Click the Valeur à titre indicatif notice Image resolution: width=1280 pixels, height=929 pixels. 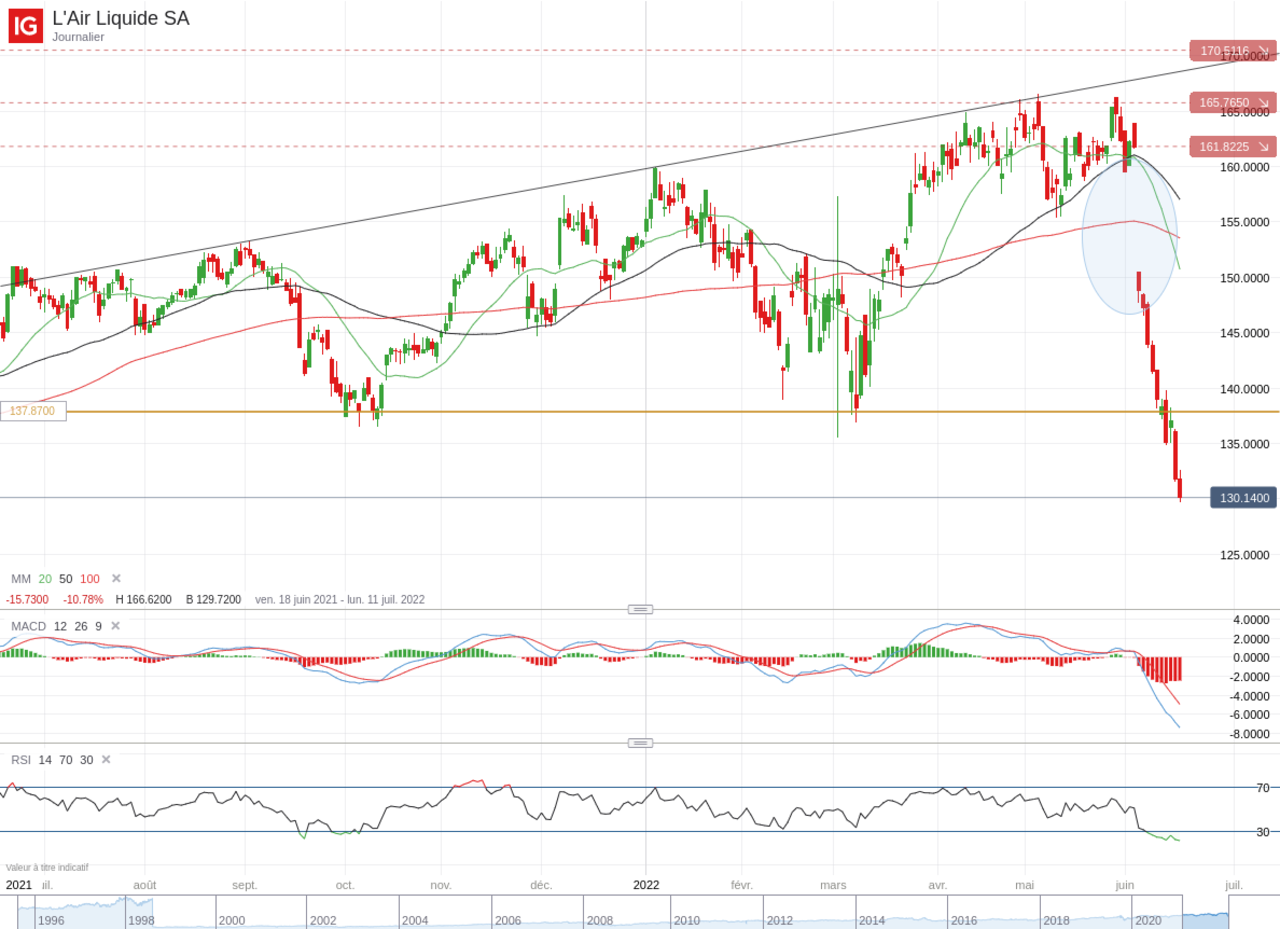pos(47,868)
